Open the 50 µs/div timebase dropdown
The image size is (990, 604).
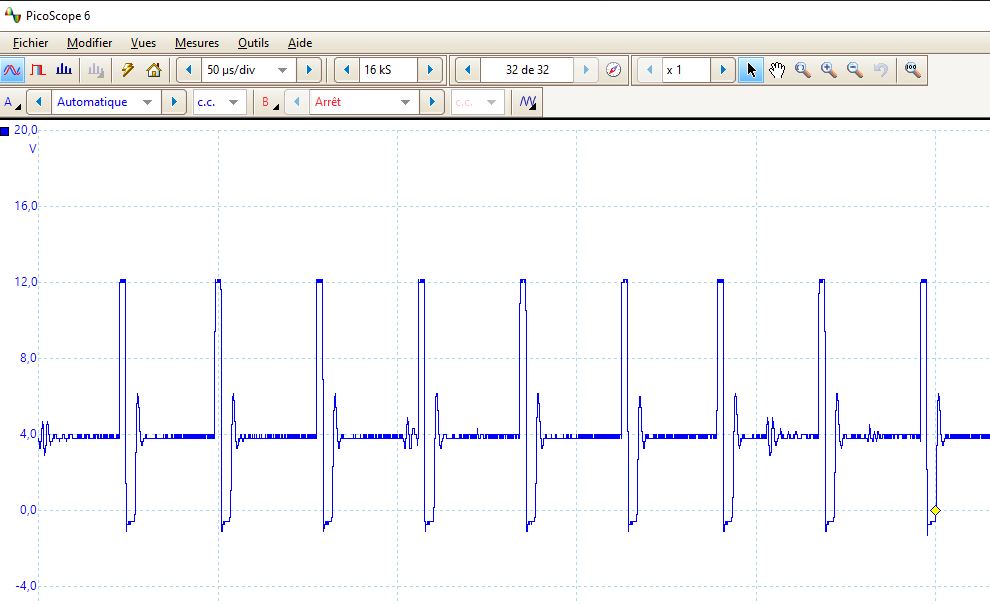click(248, 69)
